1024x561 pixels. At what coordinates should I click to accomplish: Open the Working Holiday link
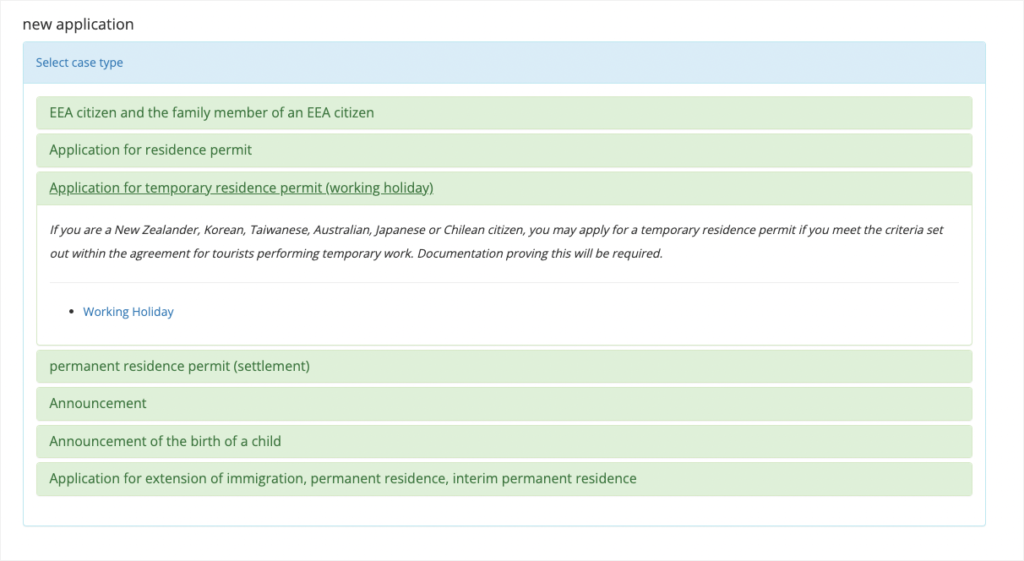128,312
